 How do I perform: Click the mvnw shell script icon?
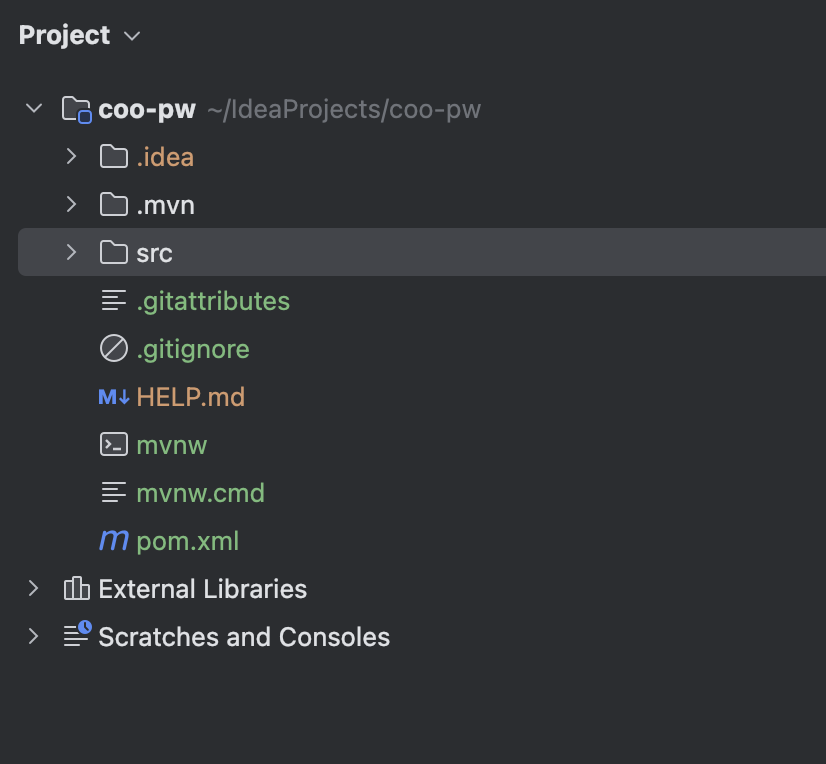(114, 445)
